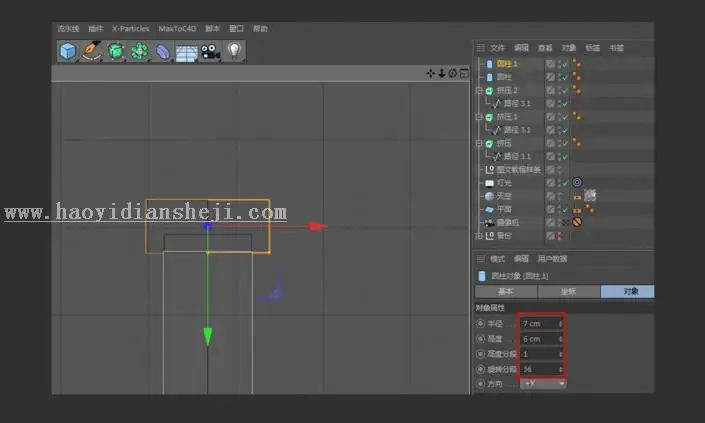Viewport: 705px width, 423px height.
Task: Click the viewport move/pan icon
Action: click(x=430, y=73)
